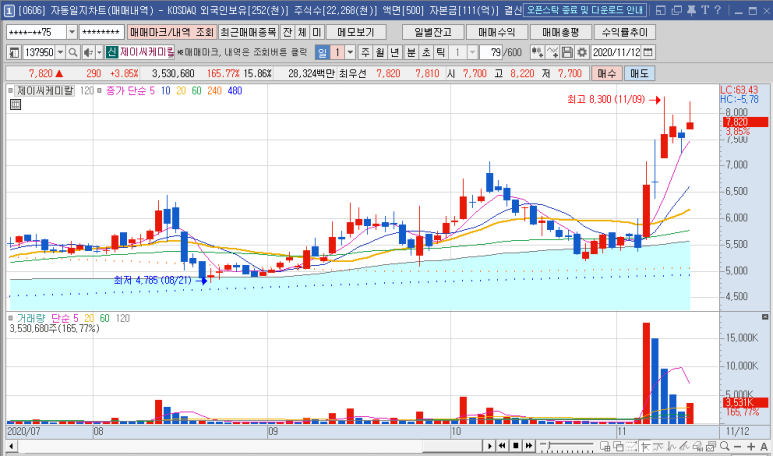Image resolution: width=773 pixels, height=456 pixels.
Task: Open the 매매수익 tab
Action: pyautogui.click(x=497, y=33)
